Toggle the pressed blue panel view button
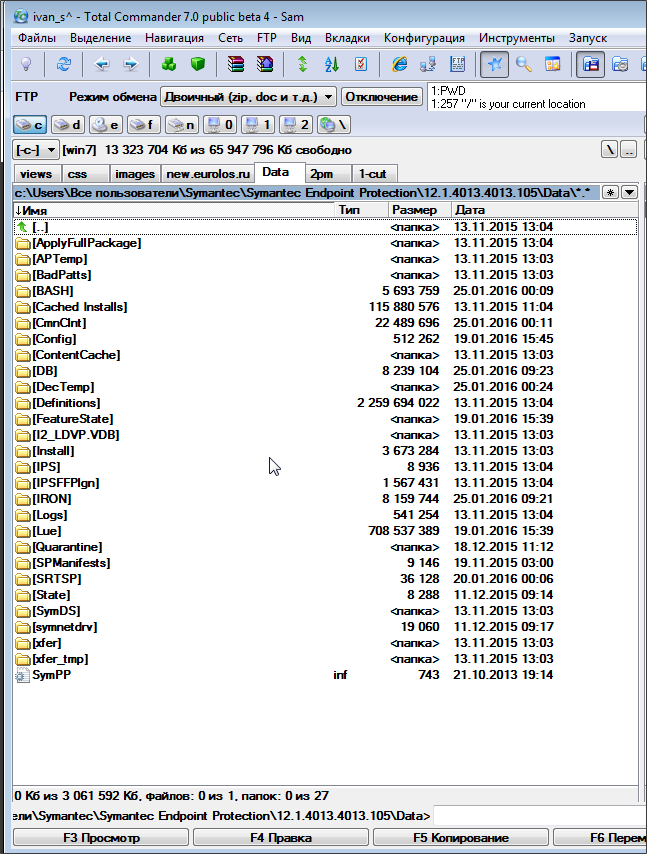 (591, 64)
